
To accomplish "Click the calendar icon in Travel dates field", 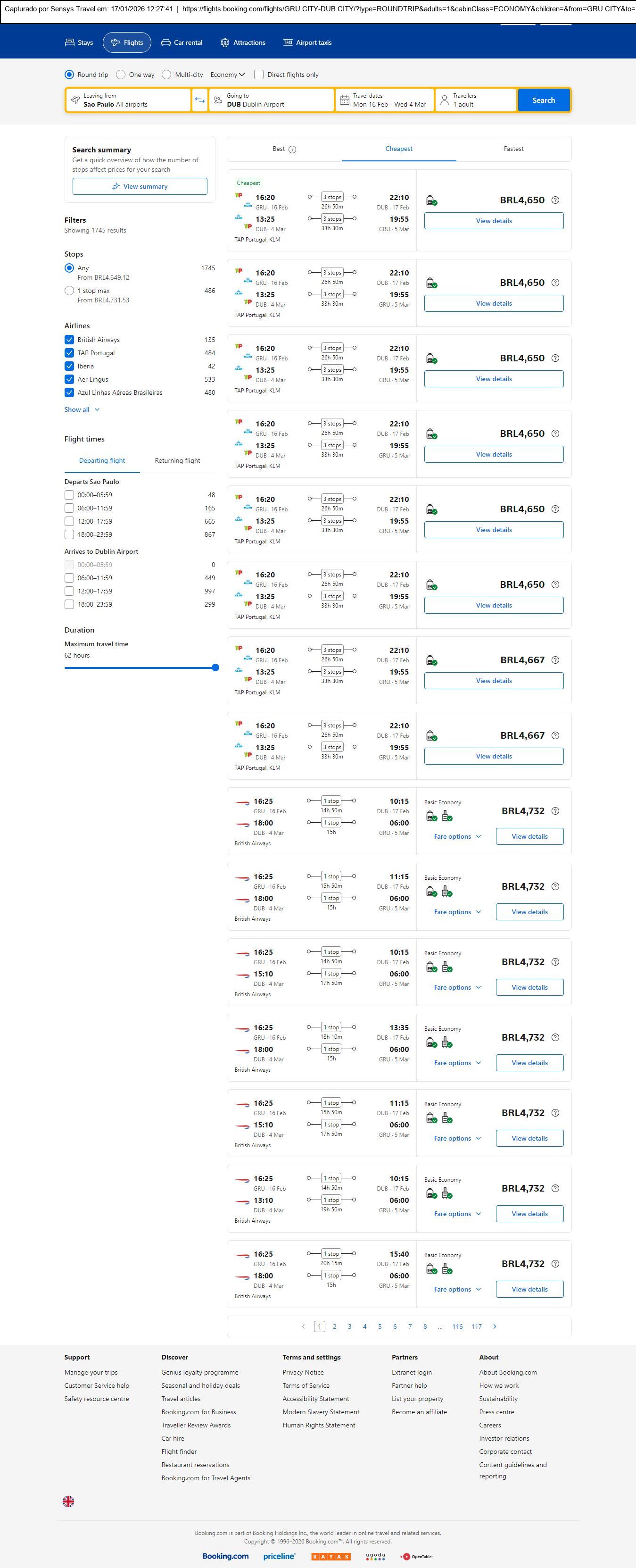I will tap(344, 100).
